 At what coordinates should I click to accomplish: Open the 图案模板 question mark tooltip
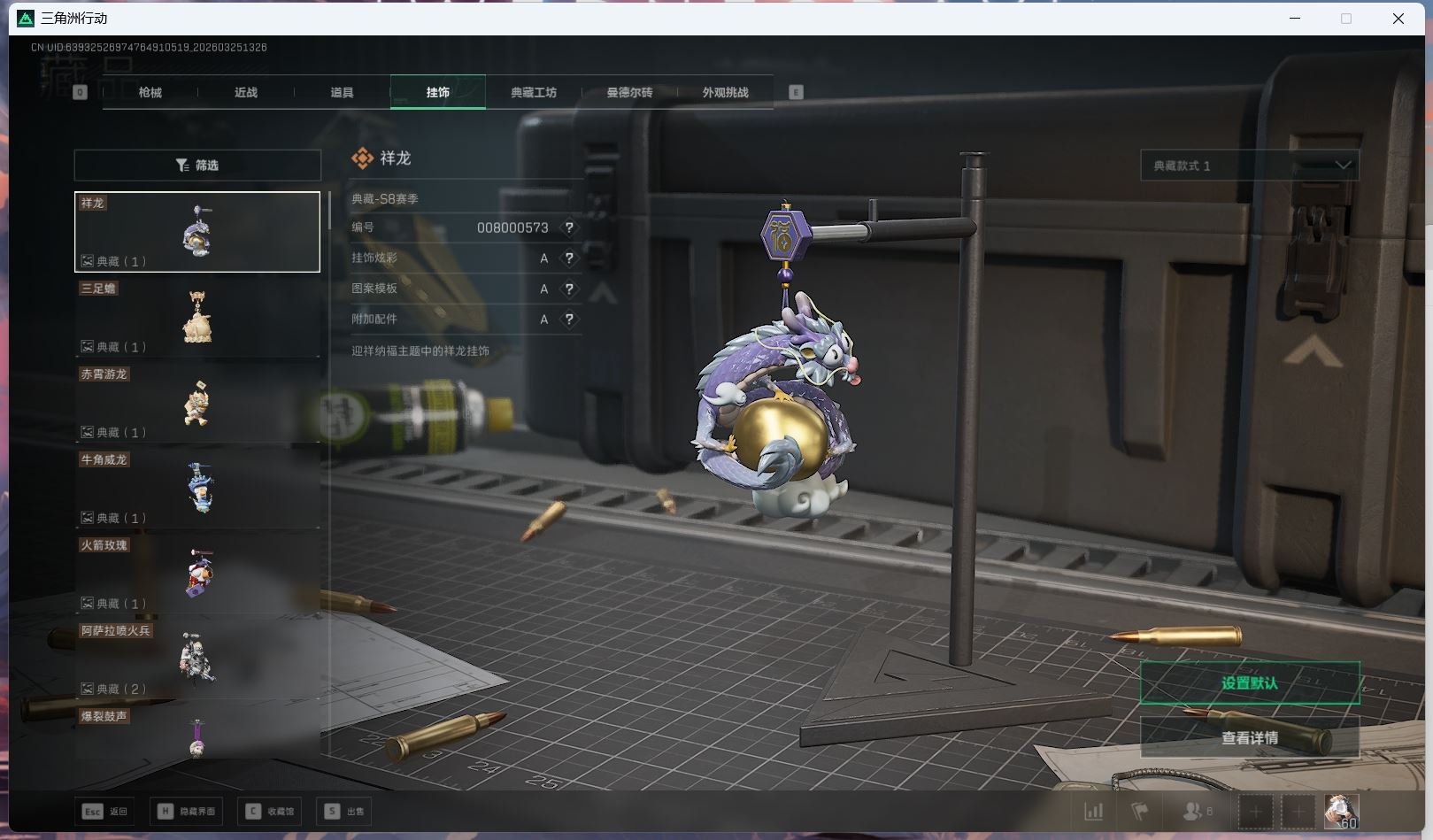click(x=569, y=289)
